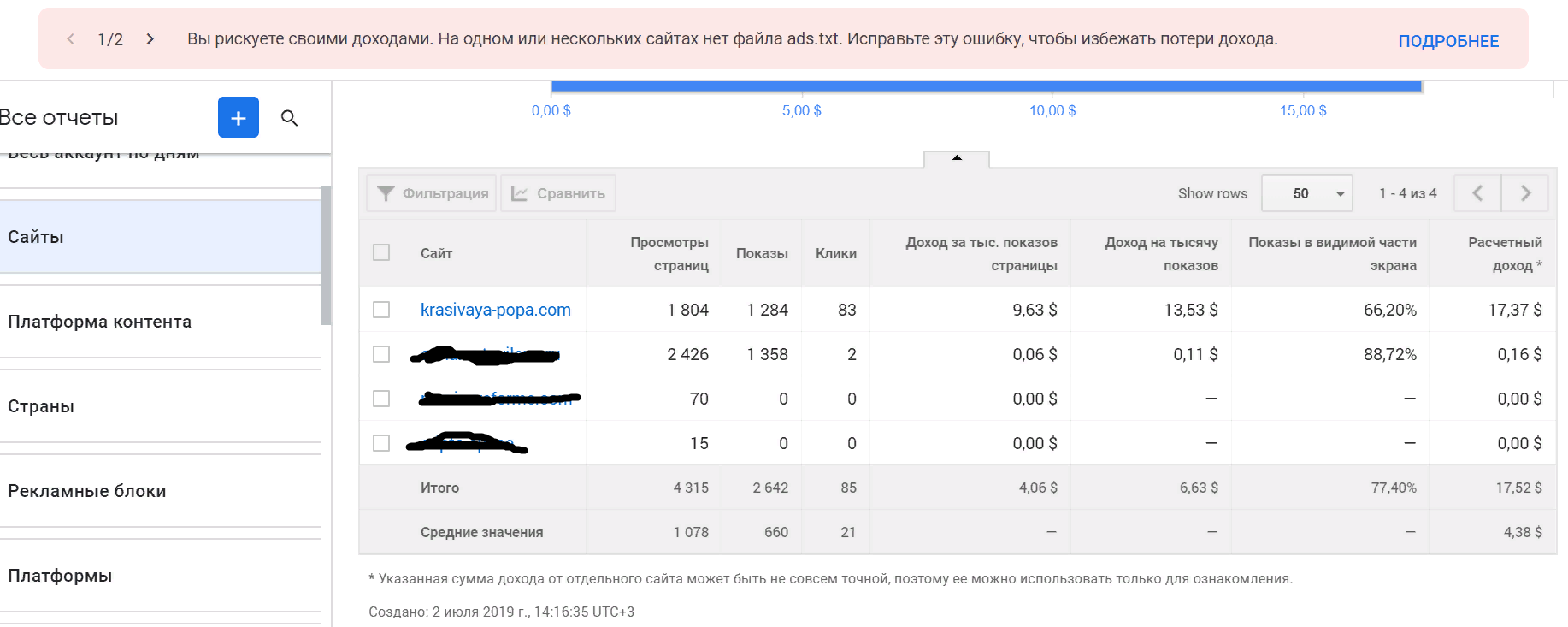This screenshot has width=1568, height=627.
Task: Check the krasivaya-popa.com row checkbox
Action: click(x=381, y=310)
